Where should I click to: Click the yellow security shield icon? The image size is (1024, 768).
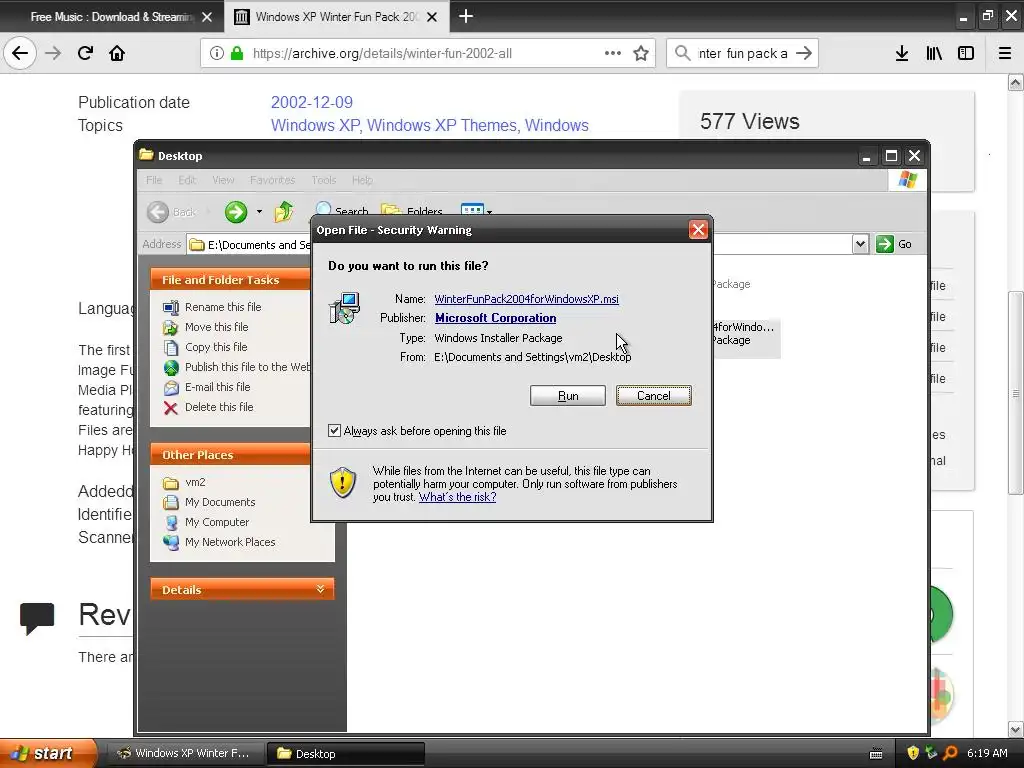[343, 483]
